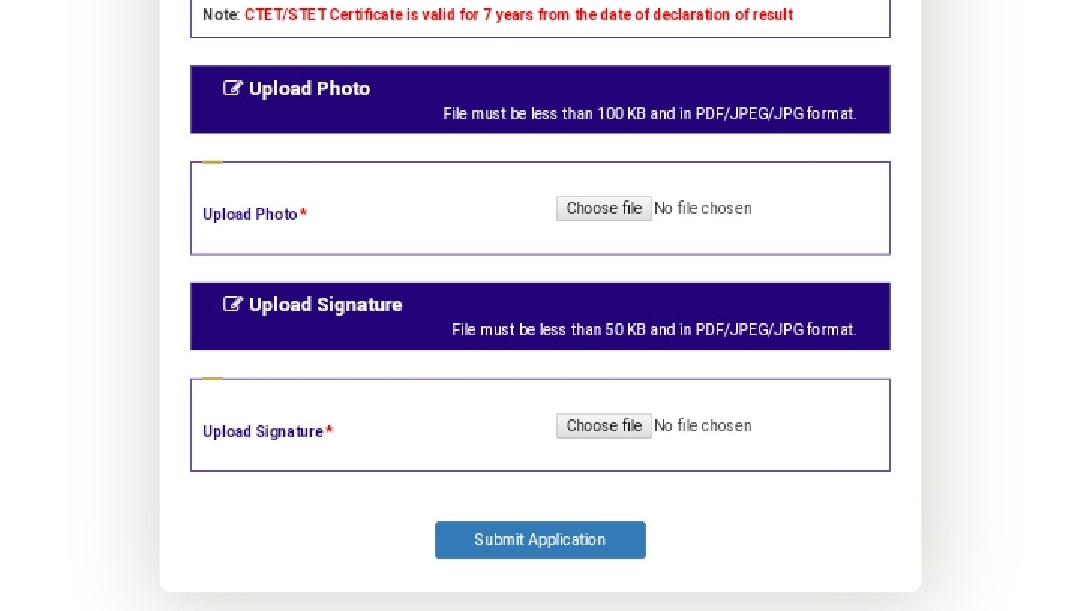1080x611 pixels.
Task: Select the Upload Photo section header bar
Action: click(x=540, y=99)
